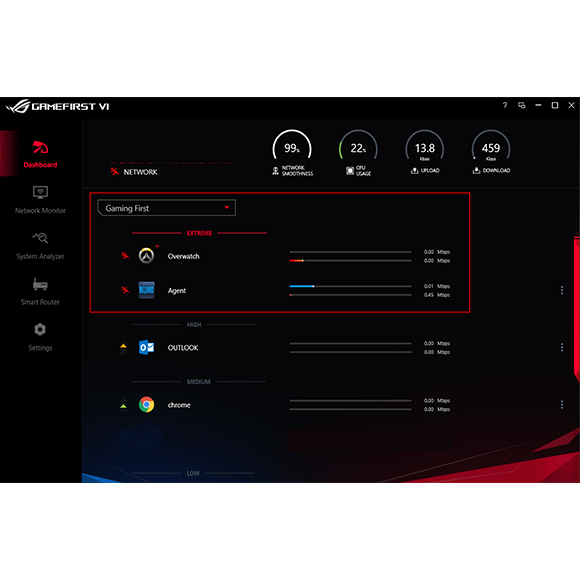Click the OUTLOOK app icon
This screenshot has width=580, height=580.
point(146,347)
